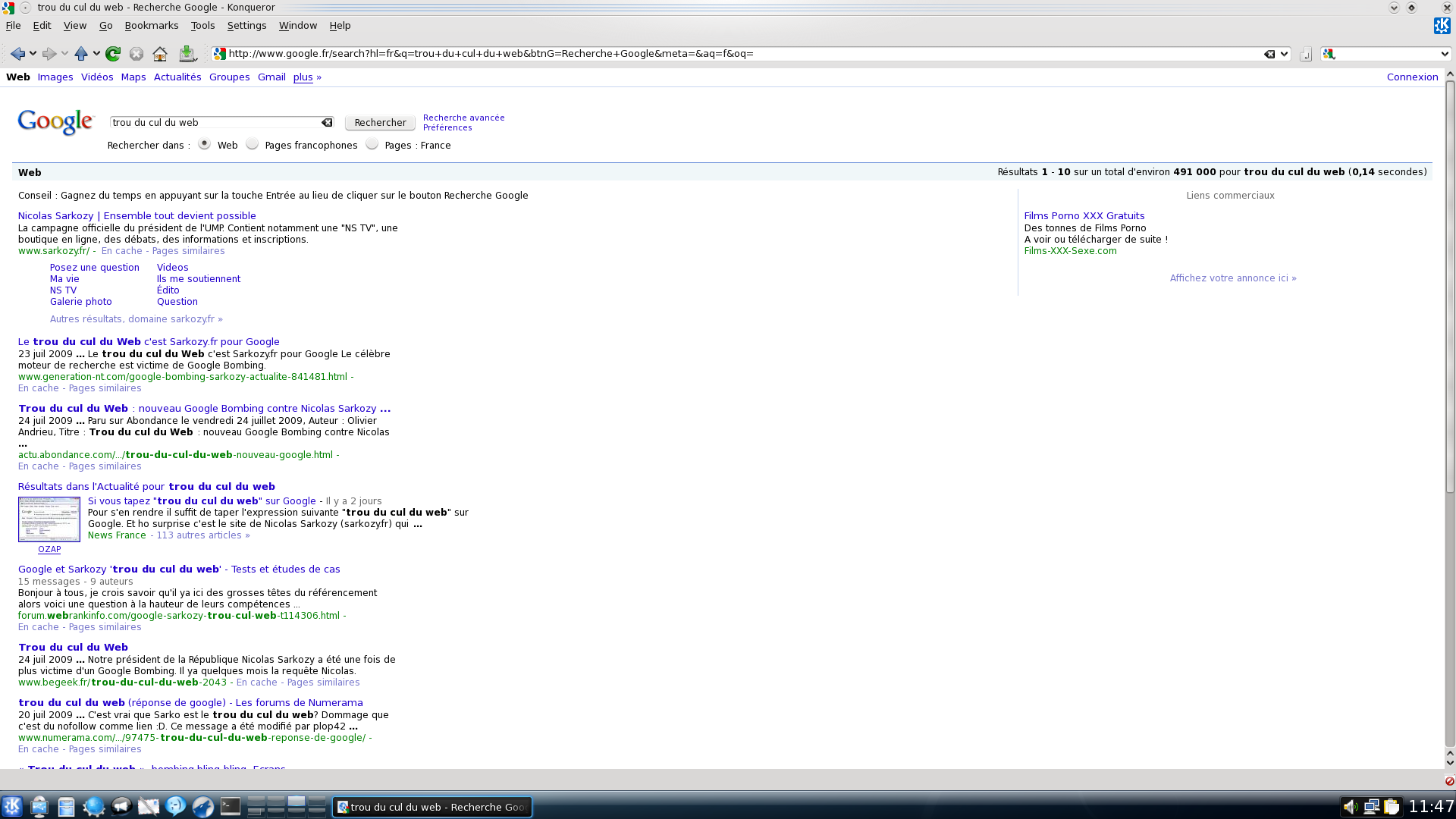Open the device notifier in the panel
The height and width of the screenshot is (819, 1456).
(39, 806)
